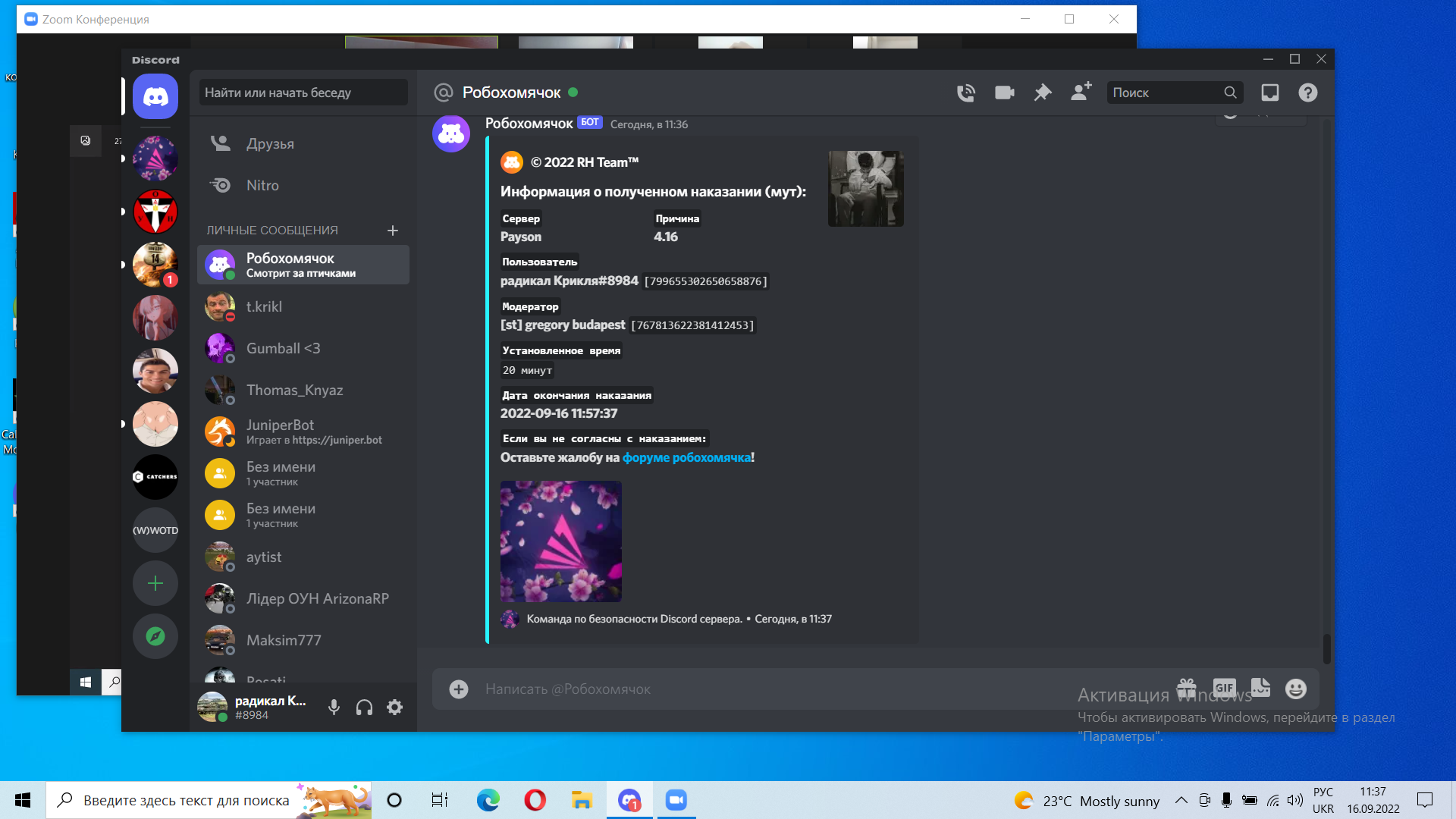Mute the microphone in the user panel
Viewport: 1456px width, 819px height.
click(x=334, y=708)
